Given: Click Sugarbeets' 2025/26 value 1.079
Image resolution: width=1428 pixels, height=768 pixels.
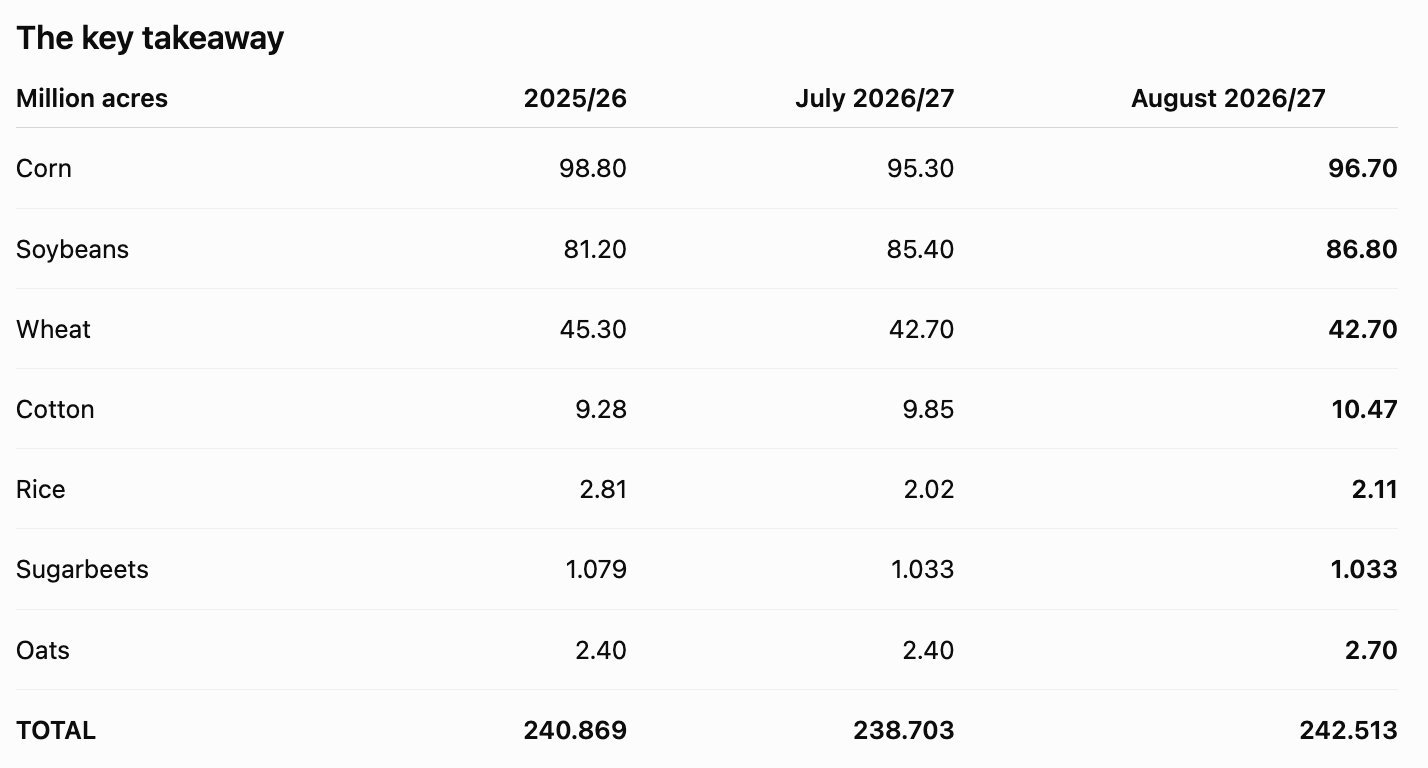Looking at the screenshot, I should 596,569.
